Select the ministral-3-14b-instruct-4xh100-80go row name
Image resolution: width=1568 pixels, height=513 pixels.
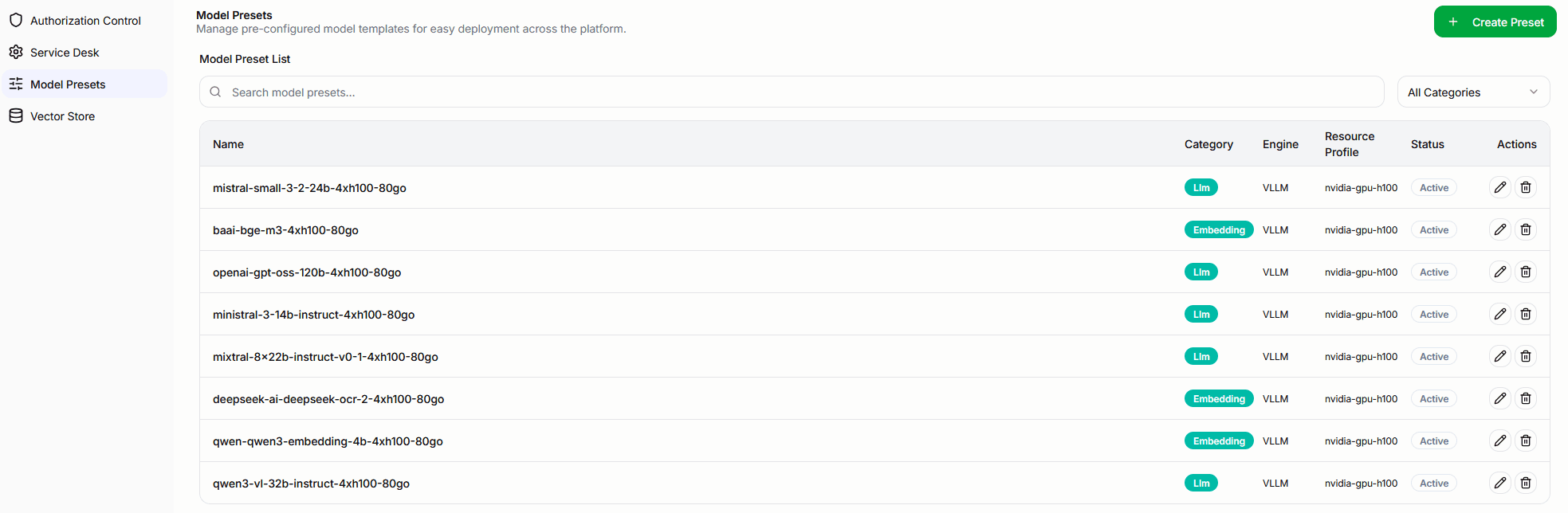point(313,315)
